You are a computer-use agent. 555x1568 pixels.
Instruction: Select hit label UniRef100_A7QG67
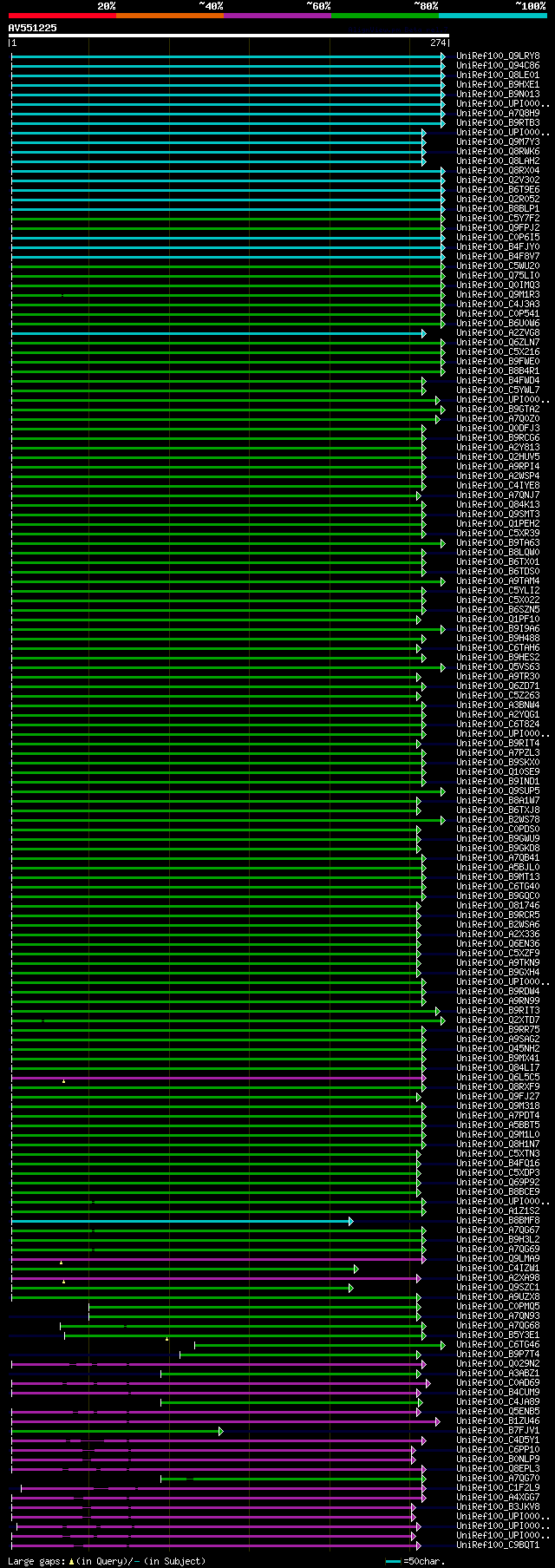[x=498, y=1230]
